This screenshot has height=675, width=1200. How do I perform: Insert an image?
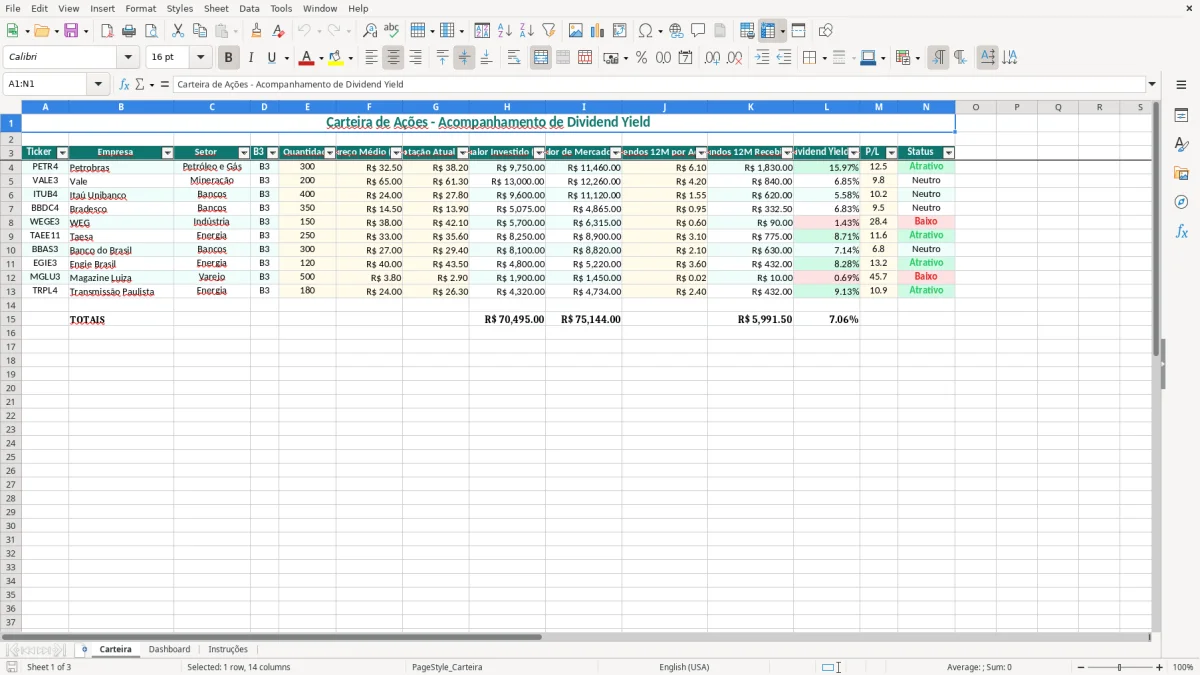tap(576, 31)
